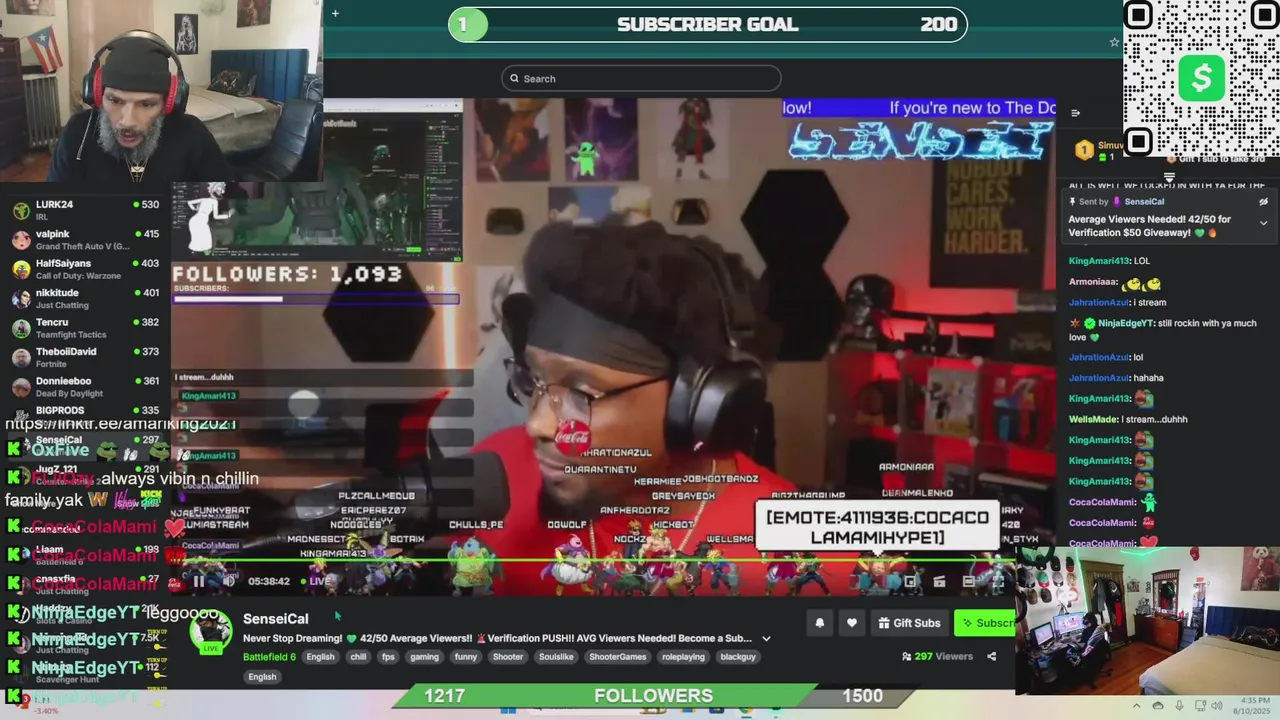Mute the stream volume speaker icon
This screenshot has width=1280, height=720.
coord(228,581)
